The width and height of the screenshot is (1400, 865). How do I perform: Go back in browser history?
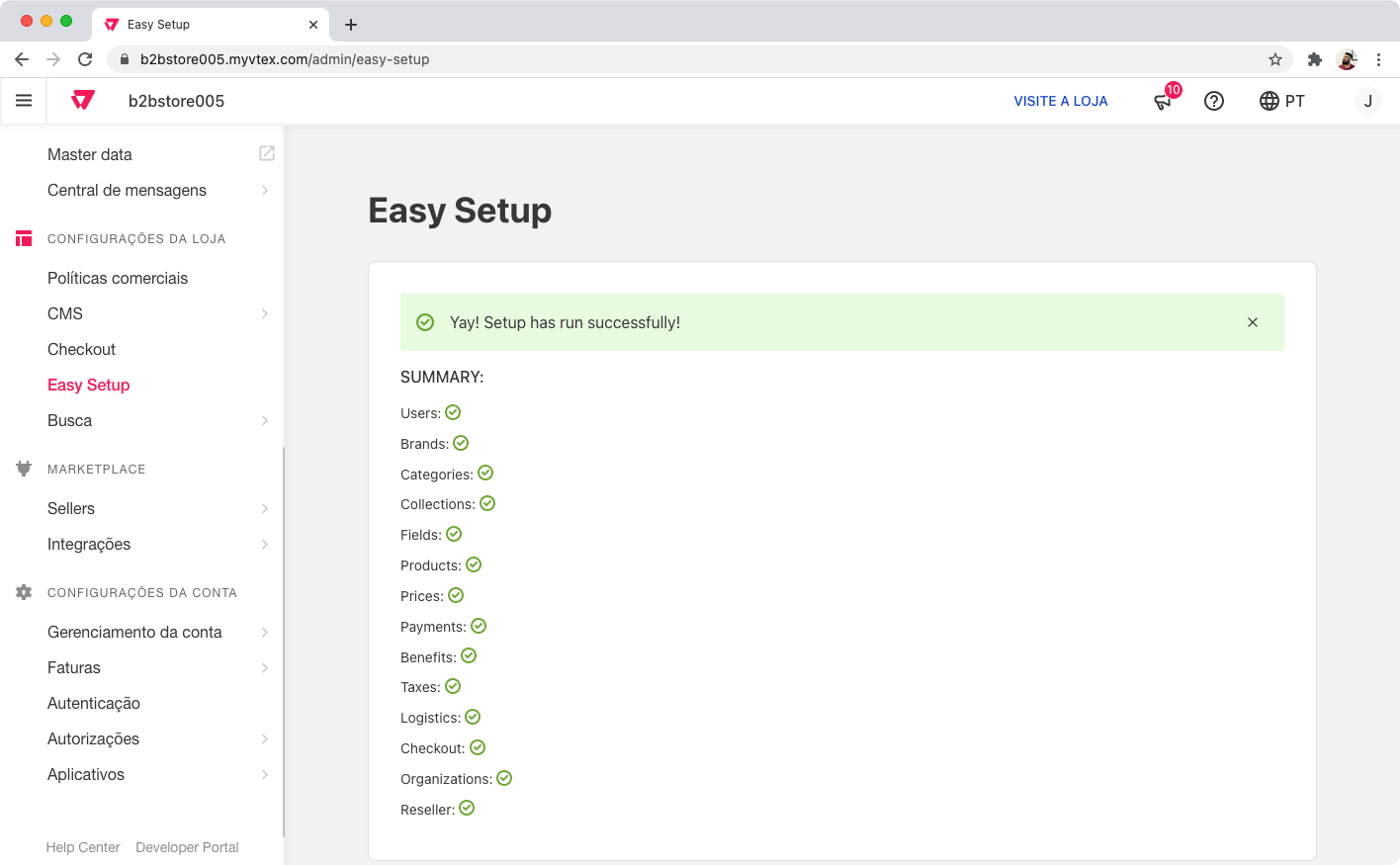(22, 59)
